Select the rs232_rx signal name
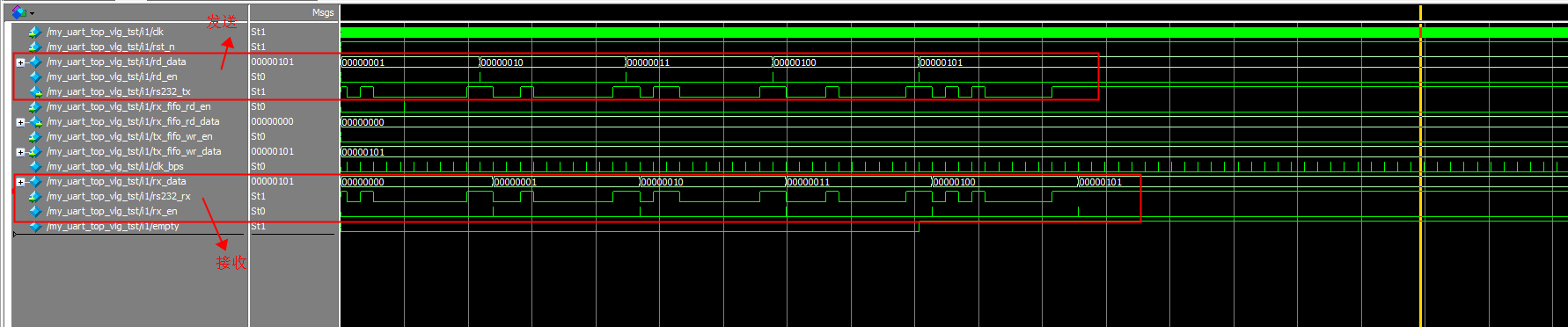 (x=118, y=196)
